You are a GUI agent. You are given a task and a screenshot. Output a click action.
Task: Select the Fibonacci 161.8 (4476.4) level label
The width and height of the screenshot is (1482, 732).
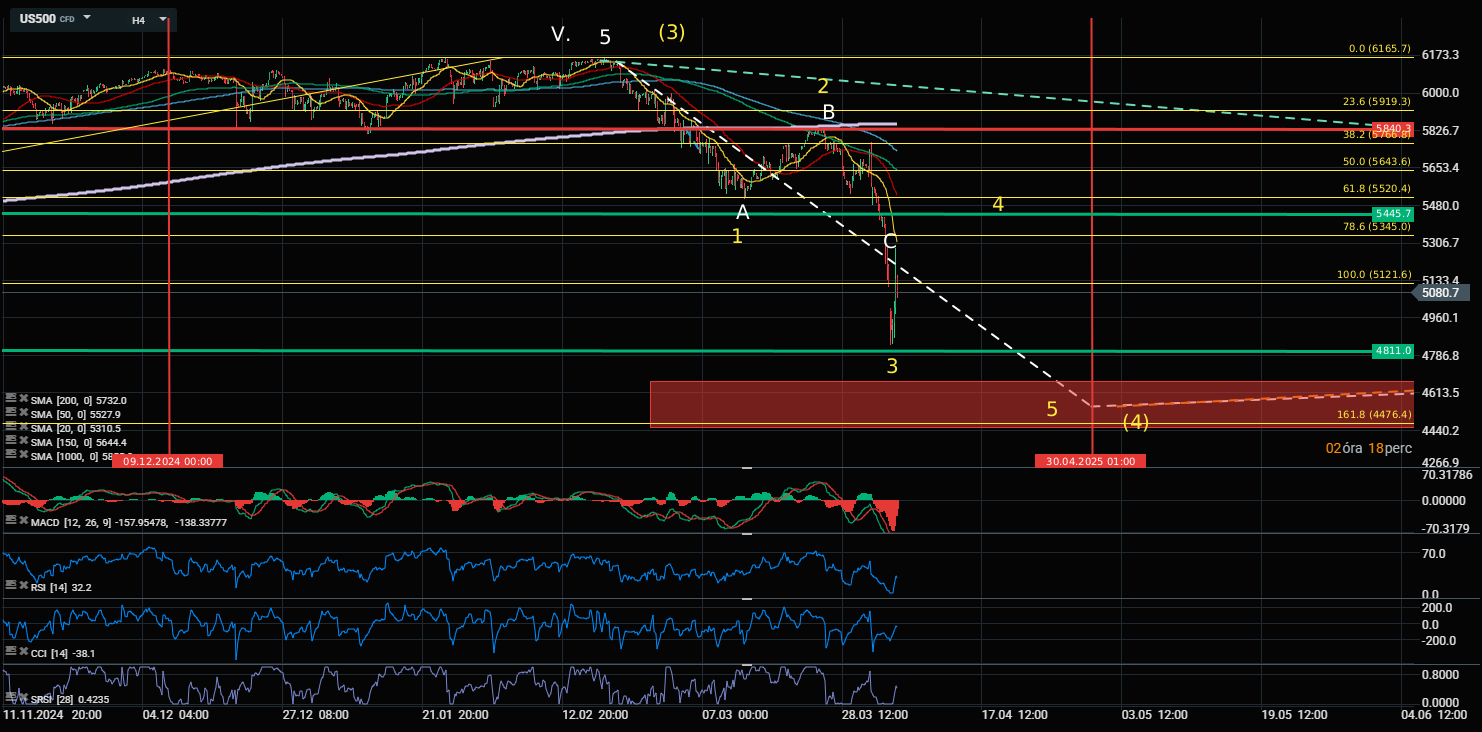tap(1374, 414)
